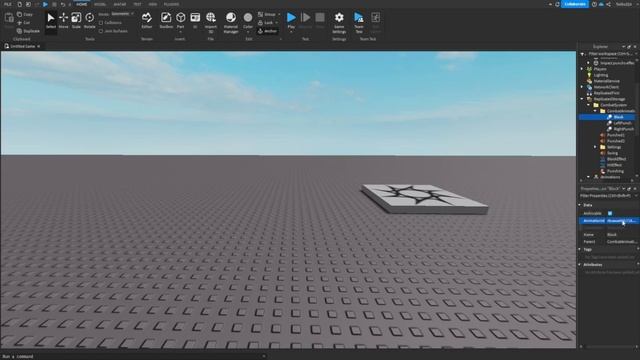This screenshot has height=360, width=640.
Task: Open the Toolbox
Action: [166, 20]
